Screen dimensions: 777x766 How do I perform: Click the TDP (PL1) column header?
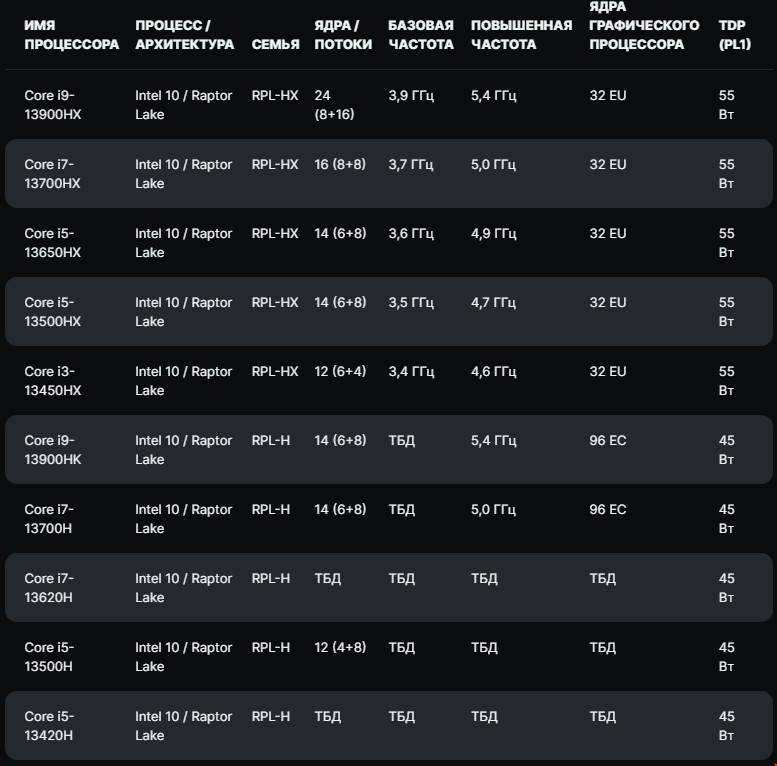point(734,34)
